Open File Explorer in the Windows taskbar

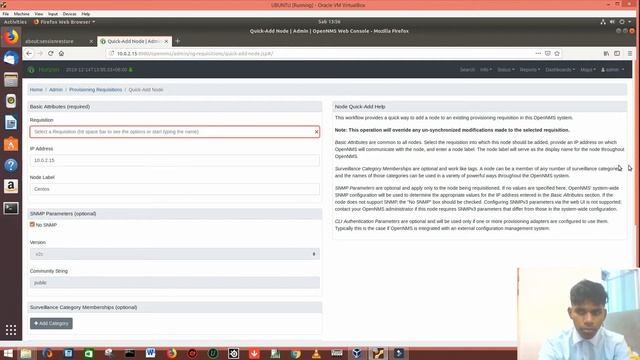26,353
